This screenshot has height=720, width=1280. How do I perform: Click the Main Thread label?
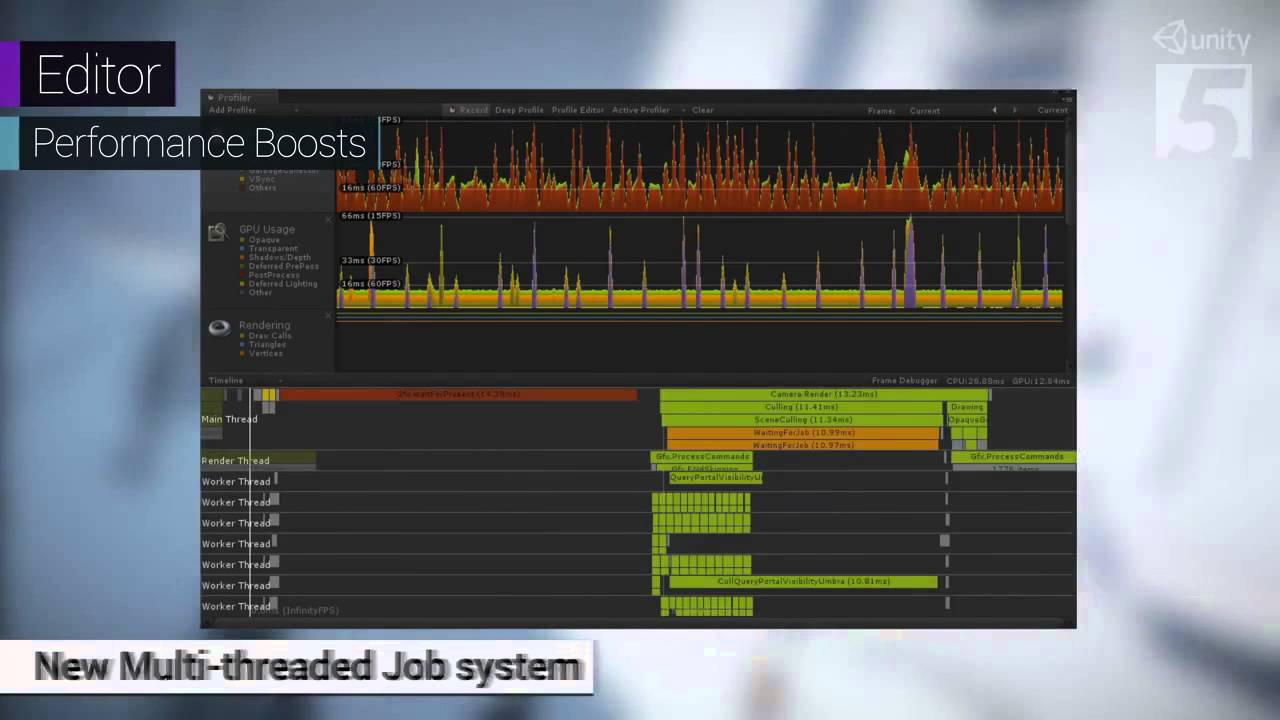(x=230, y=419)
